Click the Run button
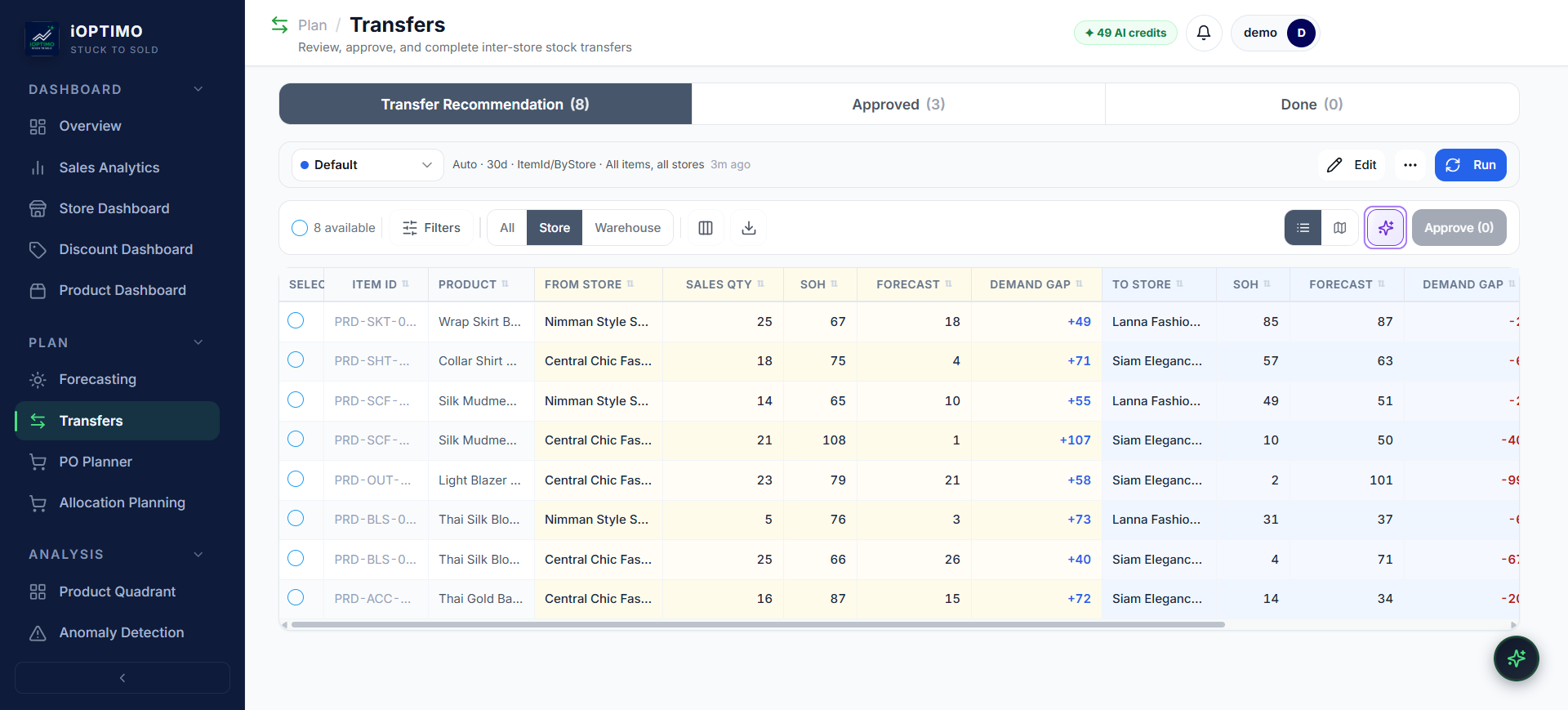The height and width of the screenshot is (710, 1568). [x=1470, y=165]
